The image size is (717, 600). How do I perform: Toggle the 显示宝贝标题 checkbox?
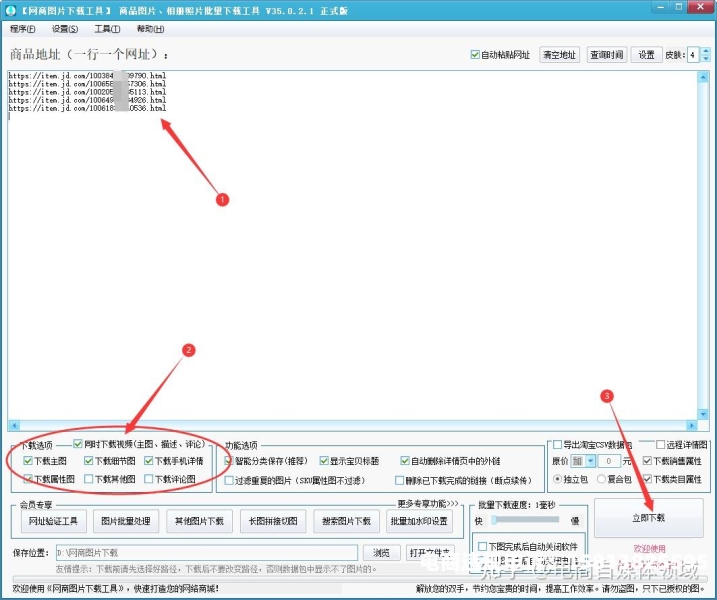[324, 461]
